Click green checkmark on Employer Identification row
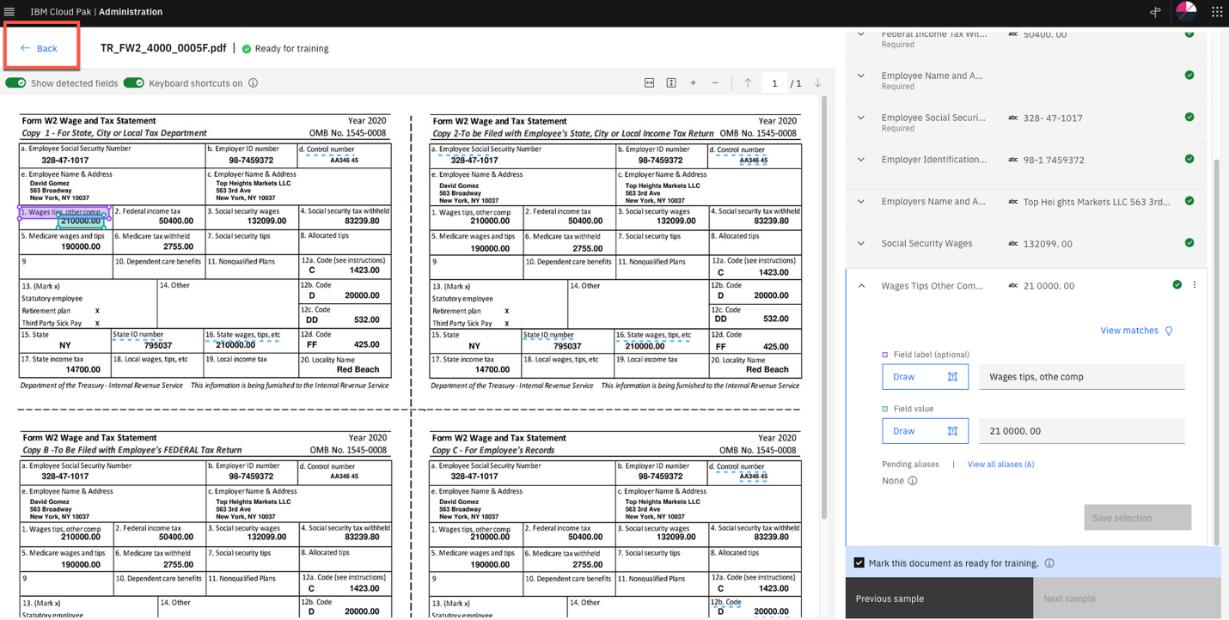The image size is (1229, 620). 1189,159
